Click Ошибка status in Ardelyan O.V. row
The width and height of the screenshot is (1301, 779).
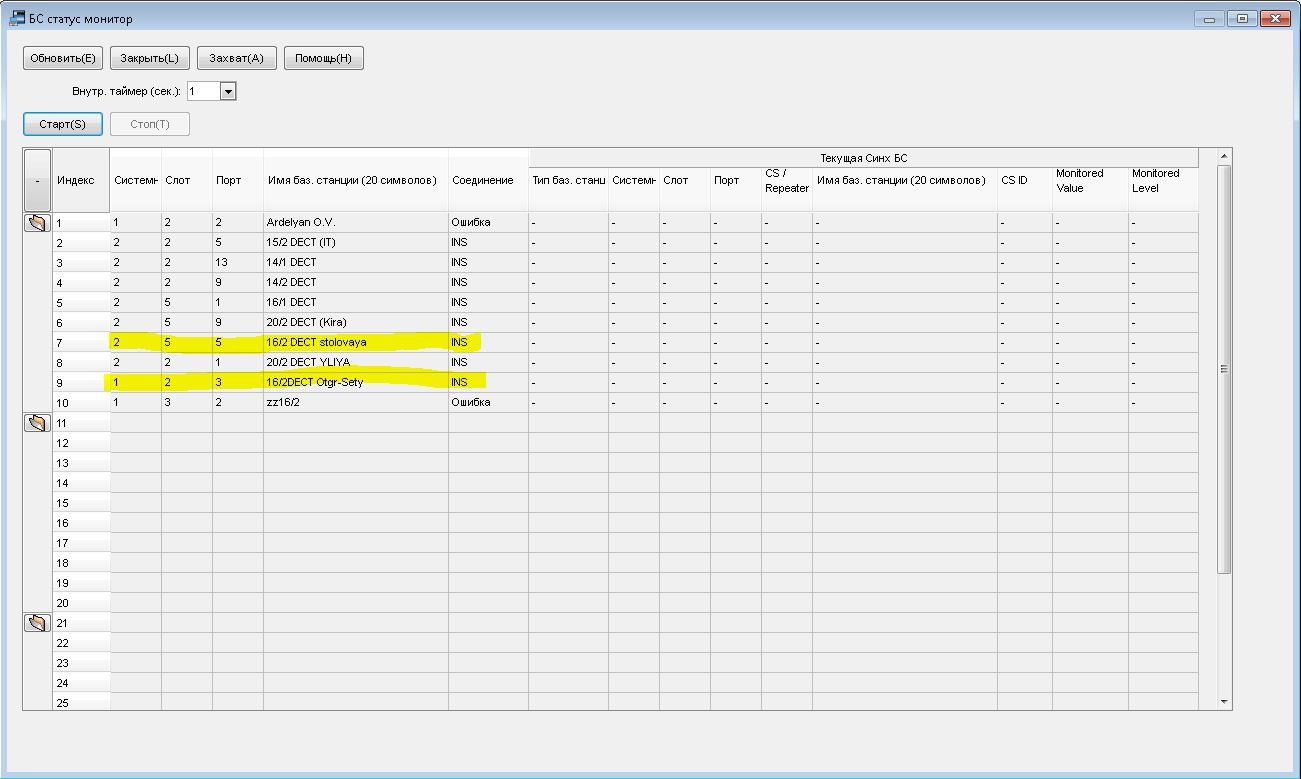click(x=488, y=222)
